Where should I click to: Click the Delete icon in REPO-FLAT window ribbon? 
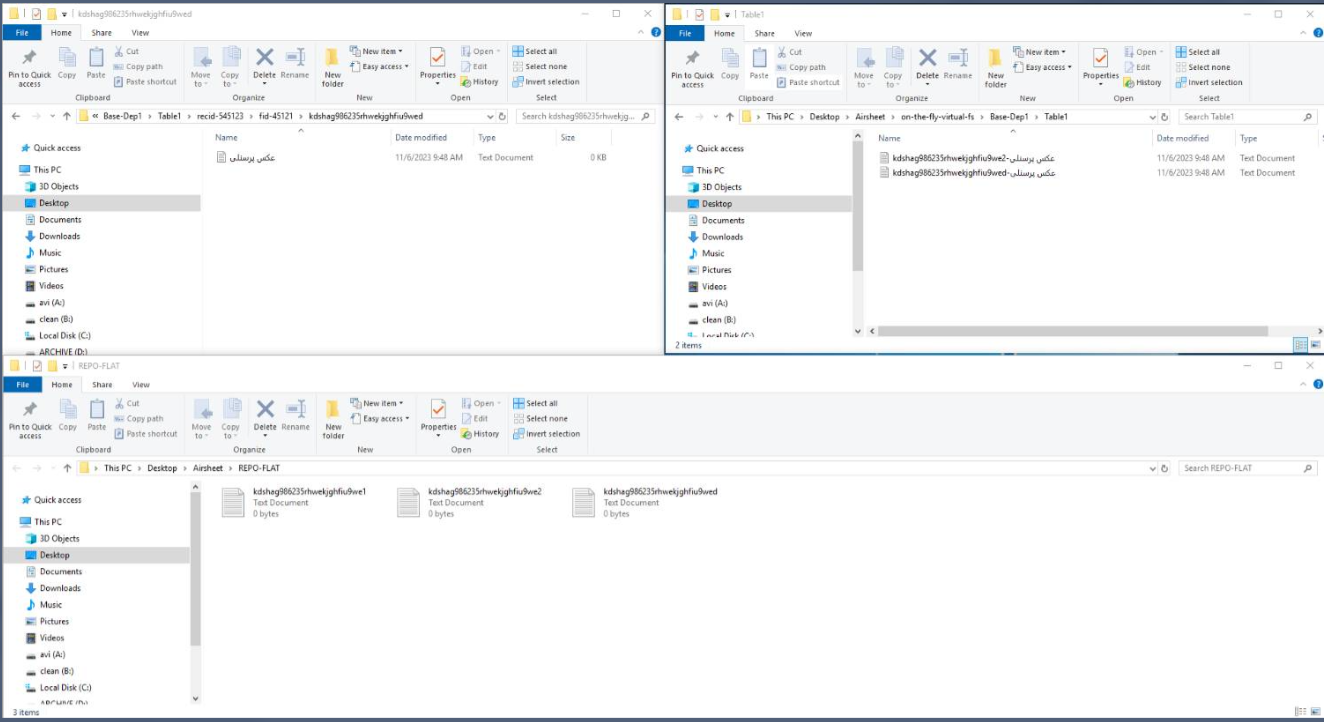tap(265, 415)
